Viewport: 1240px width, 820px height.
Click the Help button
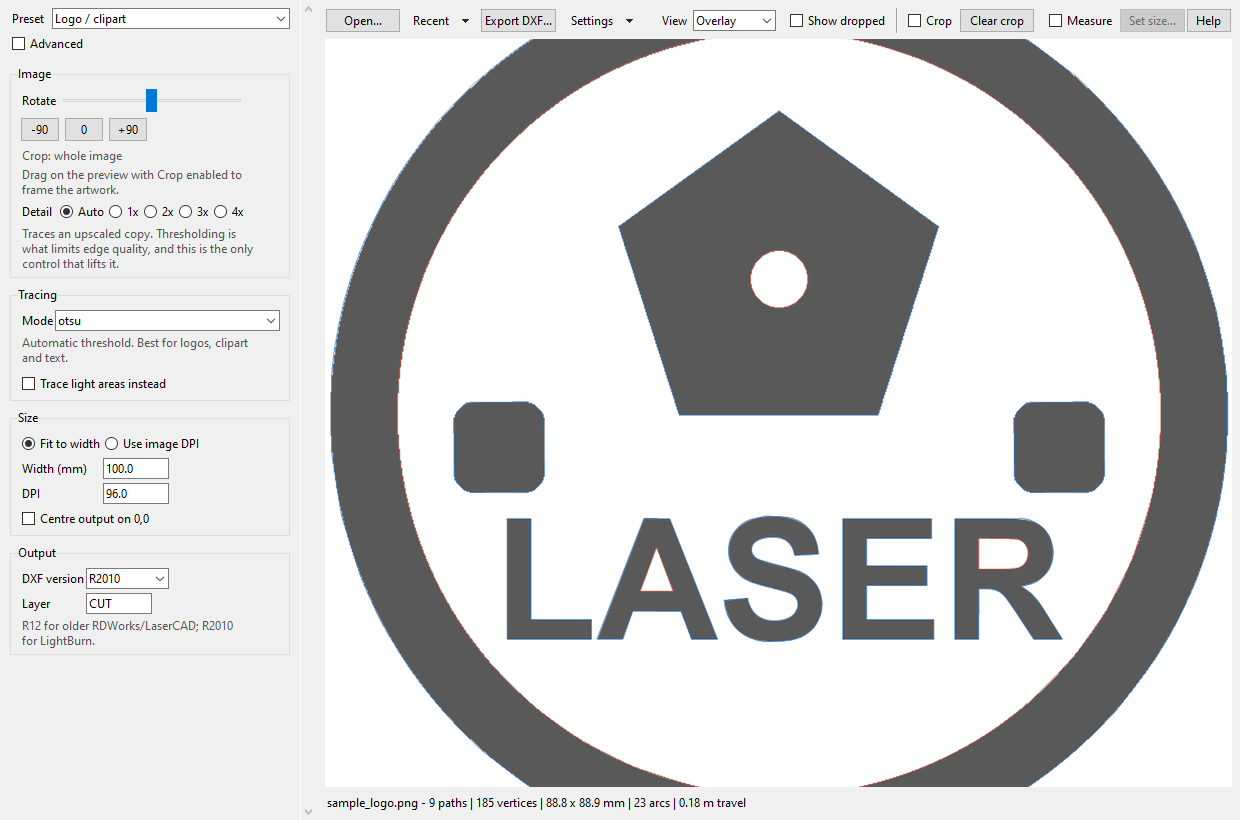[1208, 21]
